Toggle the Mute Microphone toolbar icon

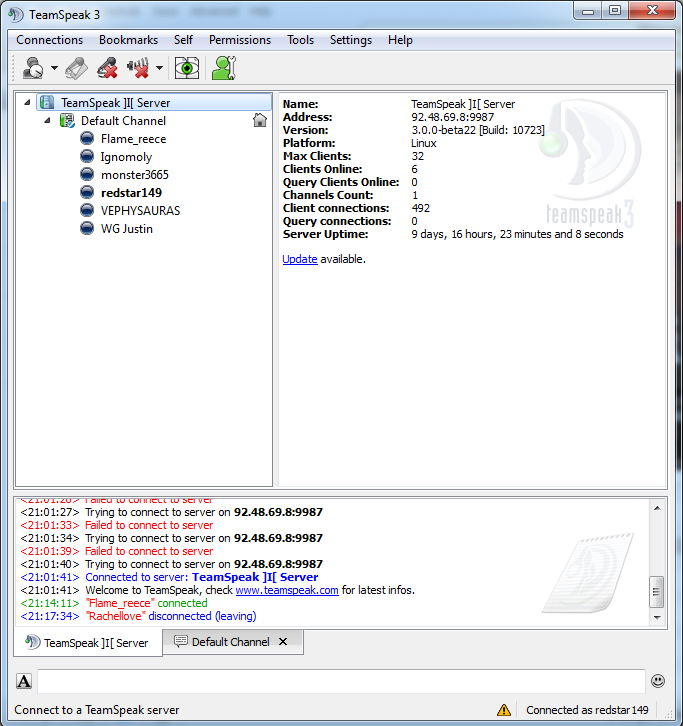(x=107, y=68)
